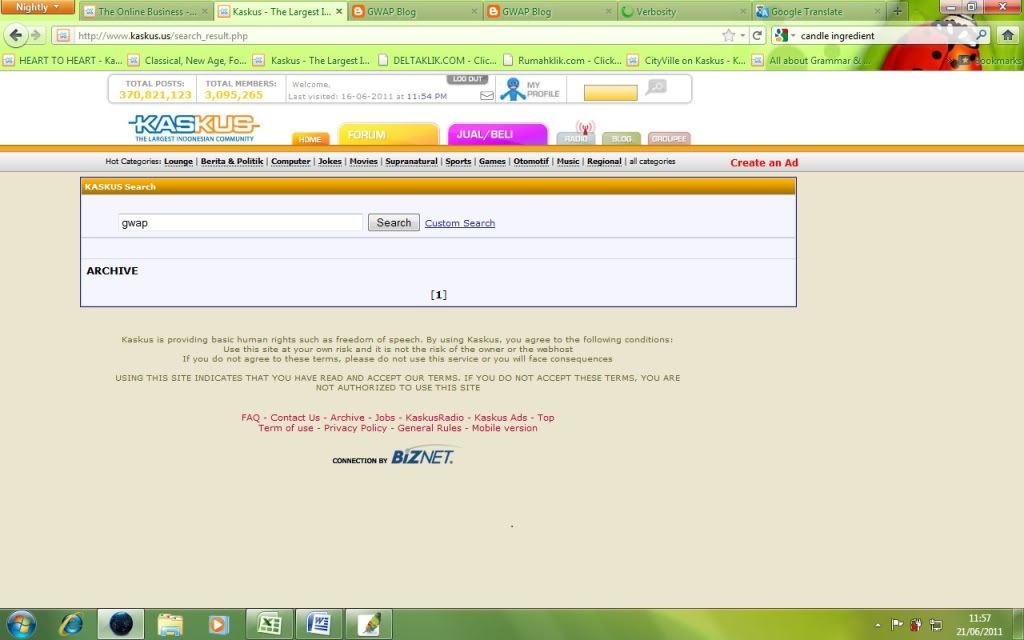Open the URL history dropdown arrow
This screenshot has height=640, width=1024.
(743, 35)
